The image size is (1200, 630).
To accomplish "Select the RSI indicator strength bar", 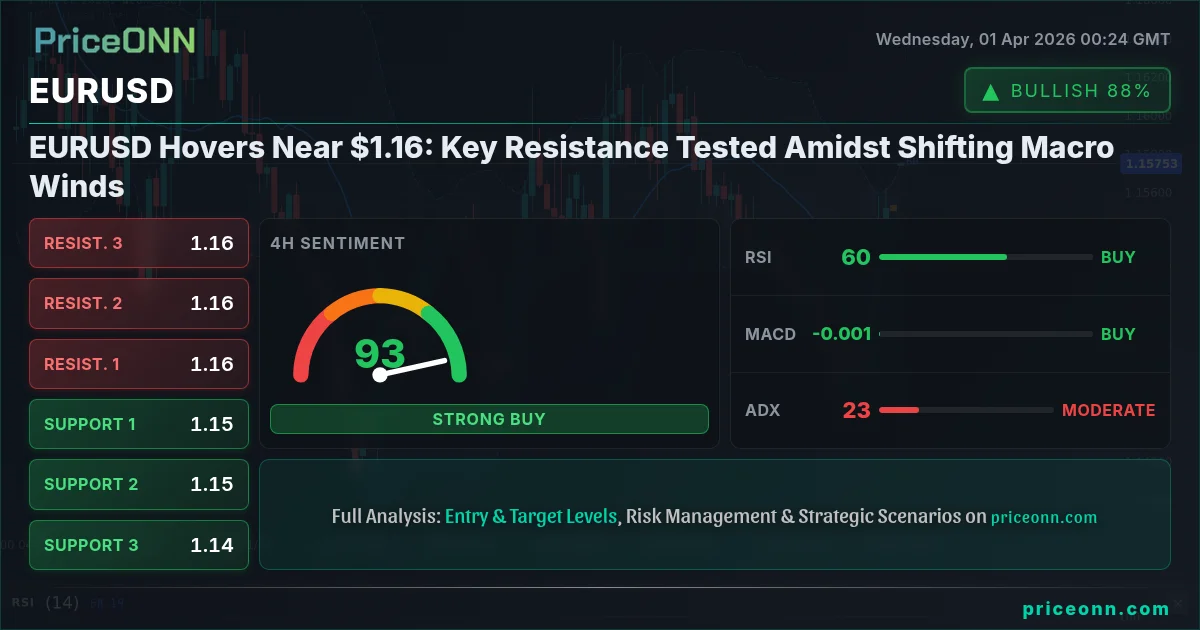I will pyautogui.click(x=985, y=257).
